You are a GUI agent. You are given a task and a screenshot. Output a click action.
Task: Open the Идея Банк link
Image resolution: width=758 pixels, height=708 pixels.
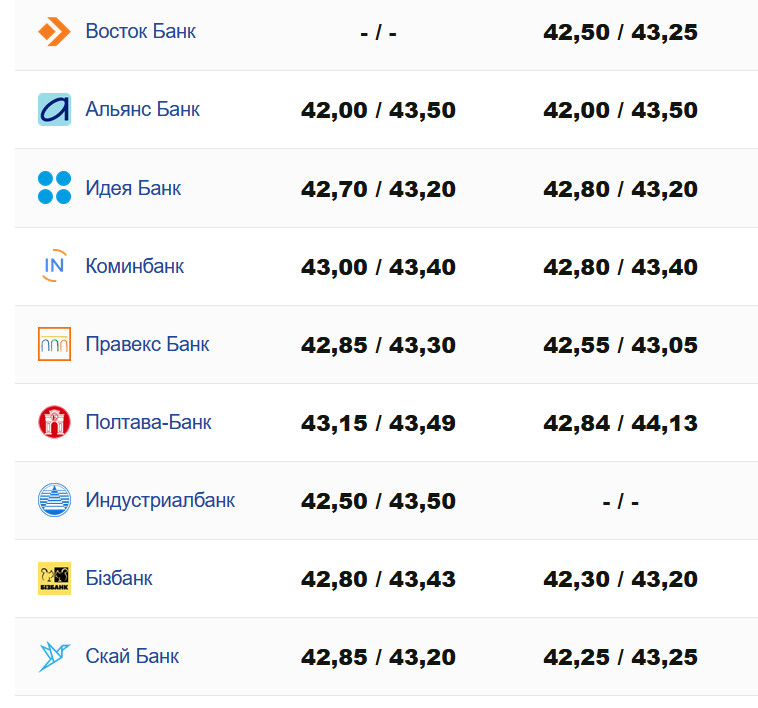[x=133, y=187]
